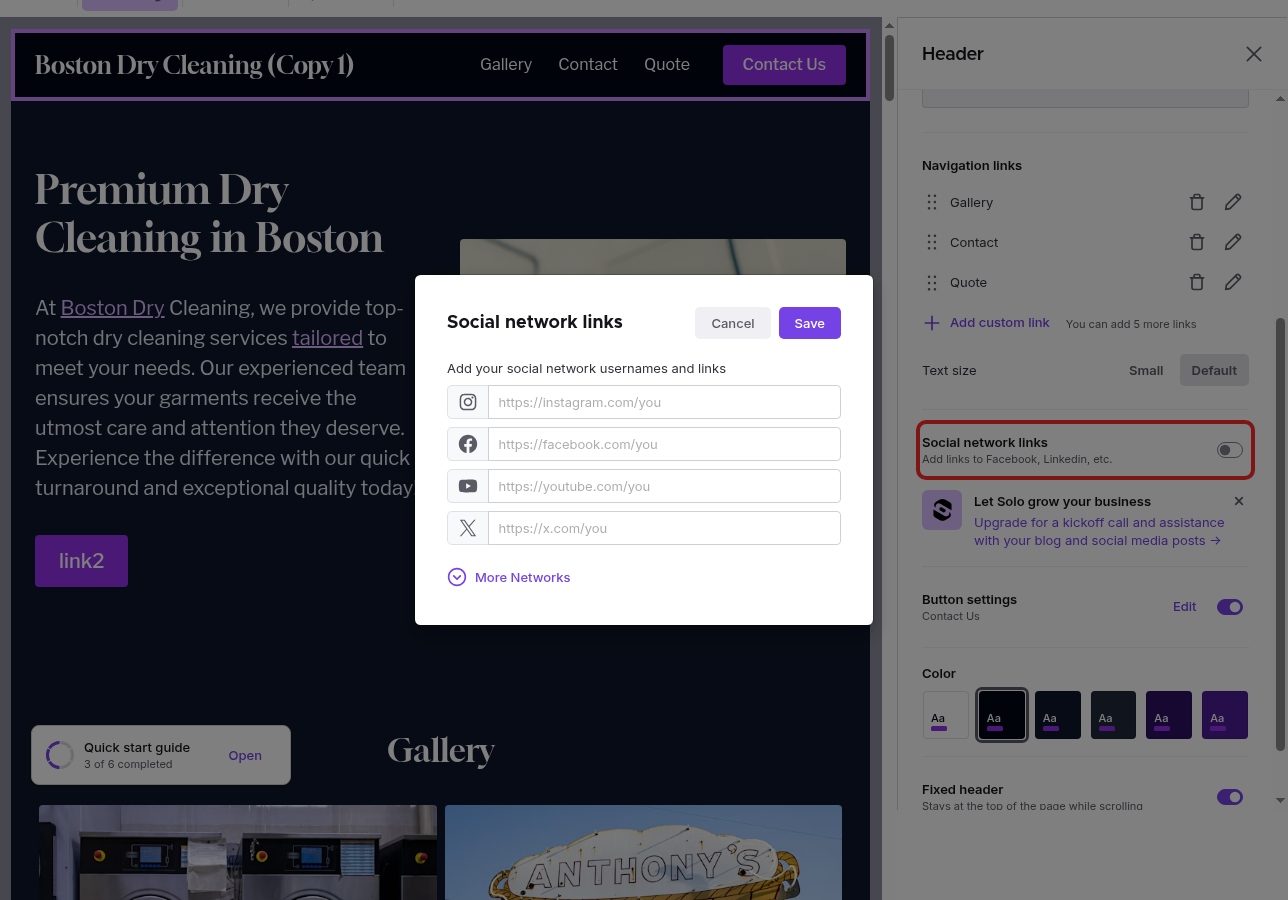Select the black color scheme swatch
Viewport: 1288px width, 900px height.
1002,715
